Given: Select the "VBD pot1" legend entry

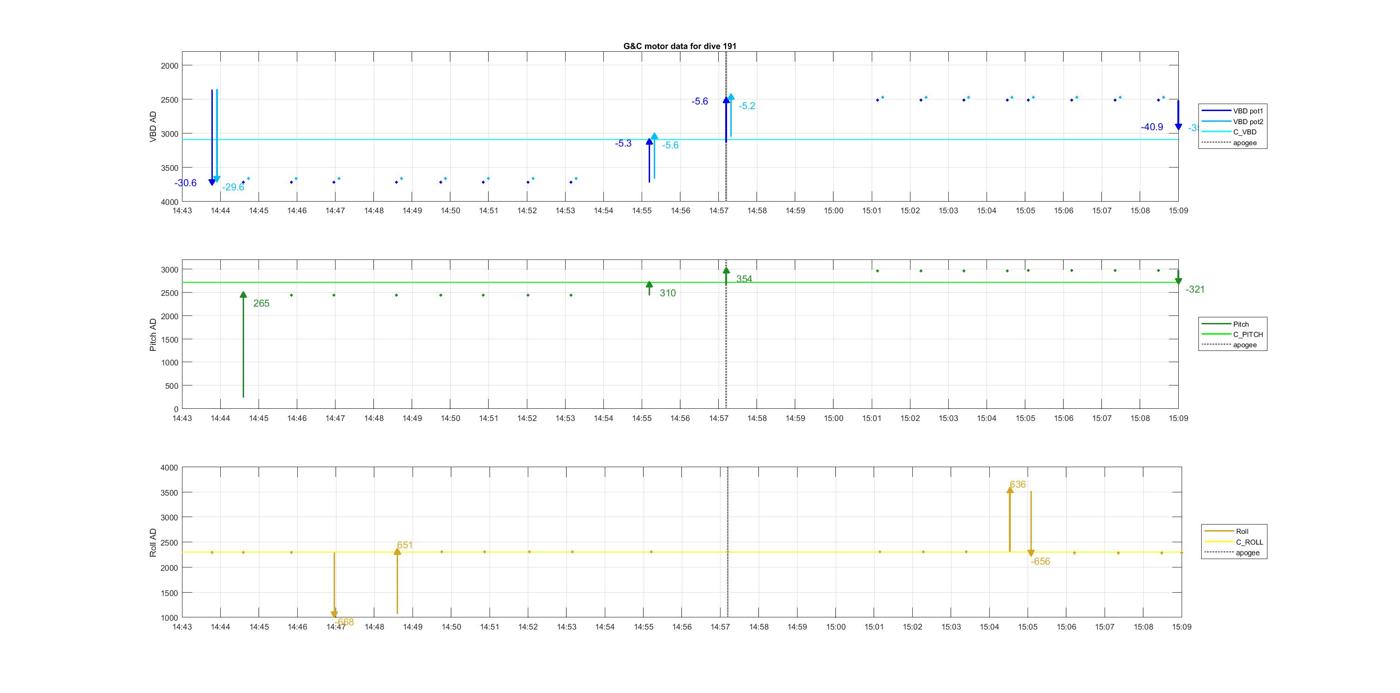Looking at the screenshot, I should point(1233,110).
